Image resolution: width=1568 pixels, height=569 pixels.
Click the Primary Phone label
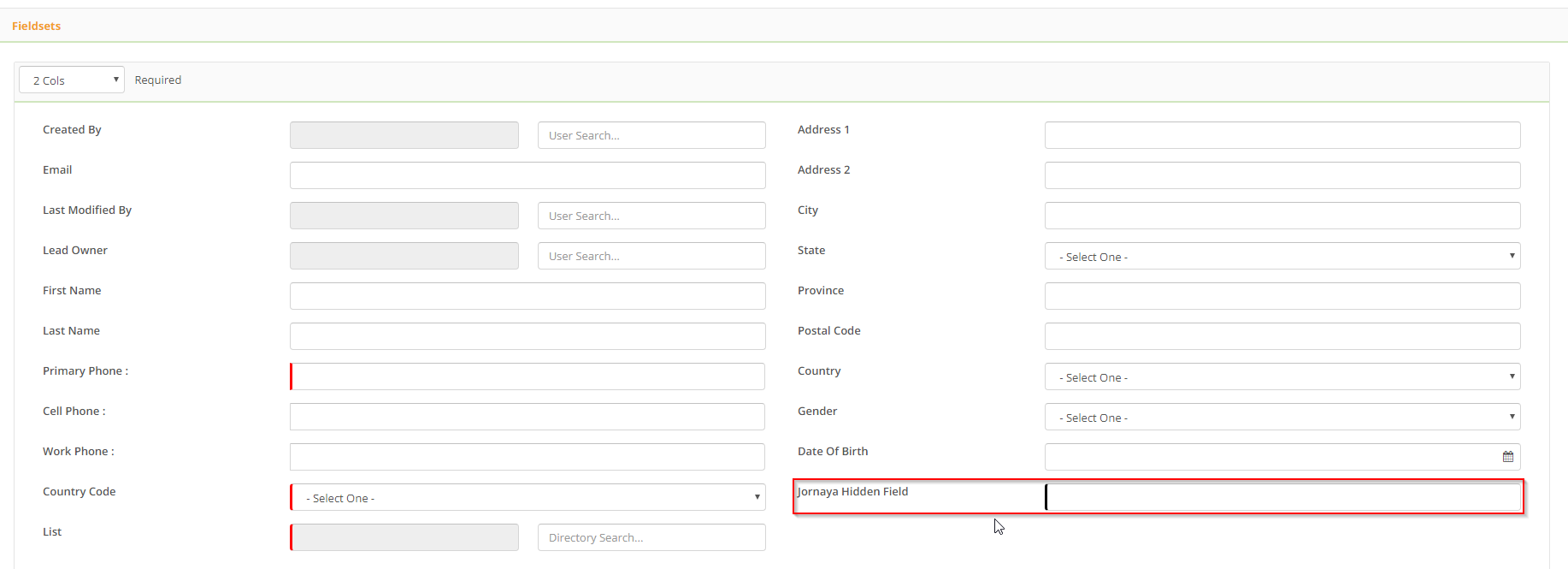click(x=85, y=370)
